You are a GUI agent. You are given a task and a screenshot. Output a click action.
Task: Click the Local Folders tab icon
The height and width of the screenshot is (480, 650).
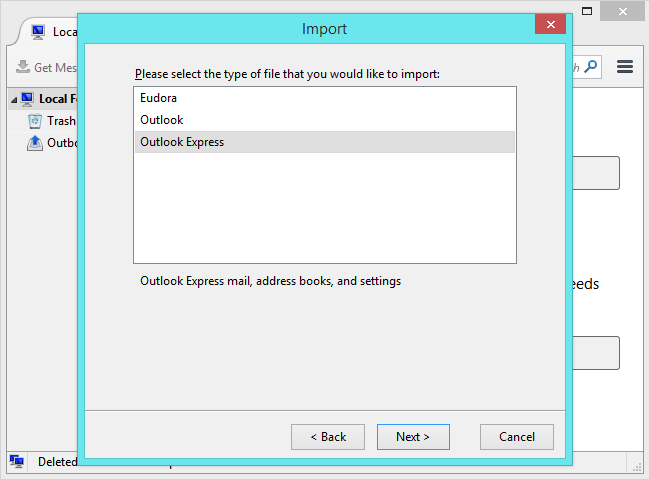point(38,32)
